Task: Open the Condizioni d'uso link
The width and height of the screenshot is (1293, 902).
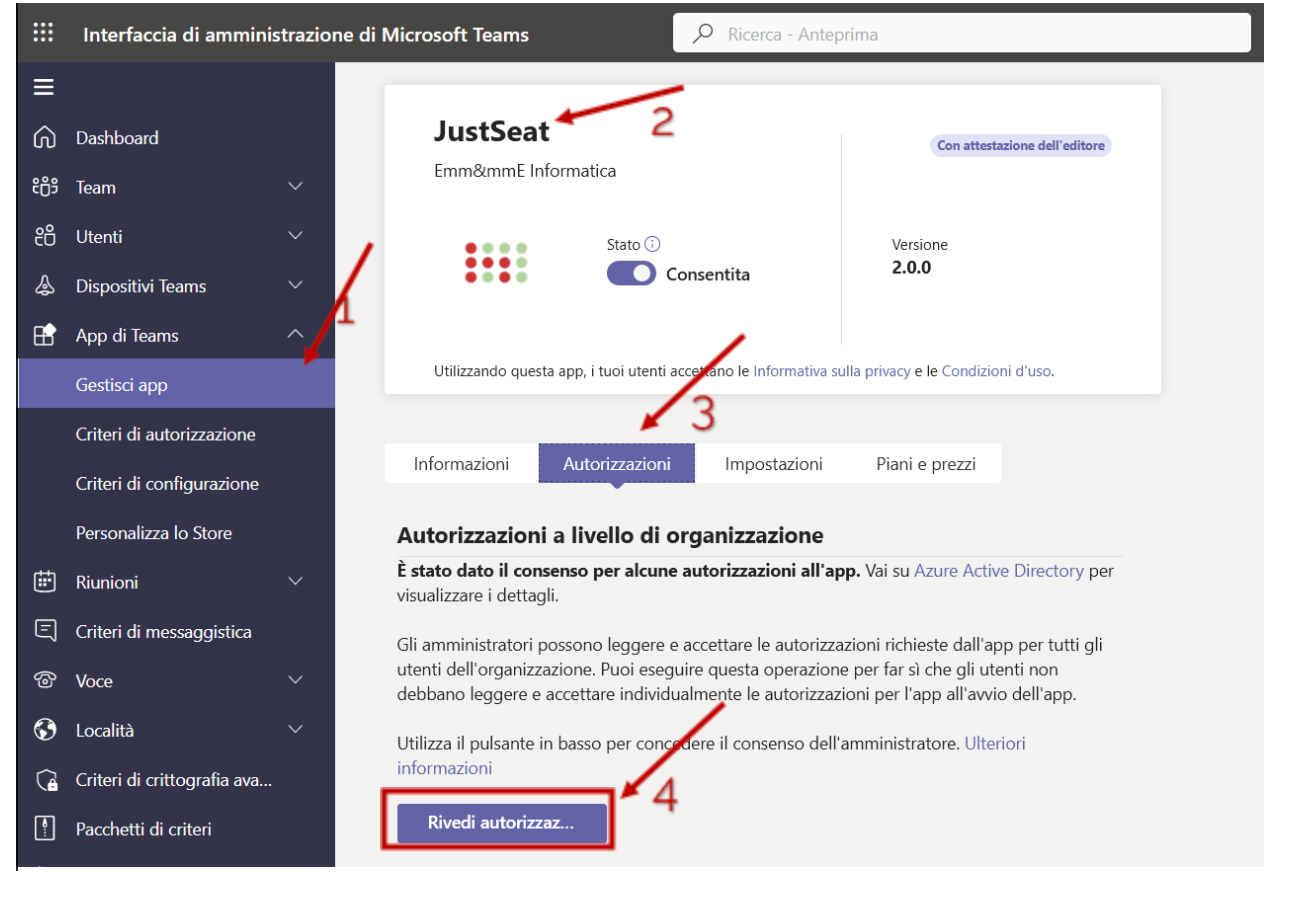Action: point(996,371)
